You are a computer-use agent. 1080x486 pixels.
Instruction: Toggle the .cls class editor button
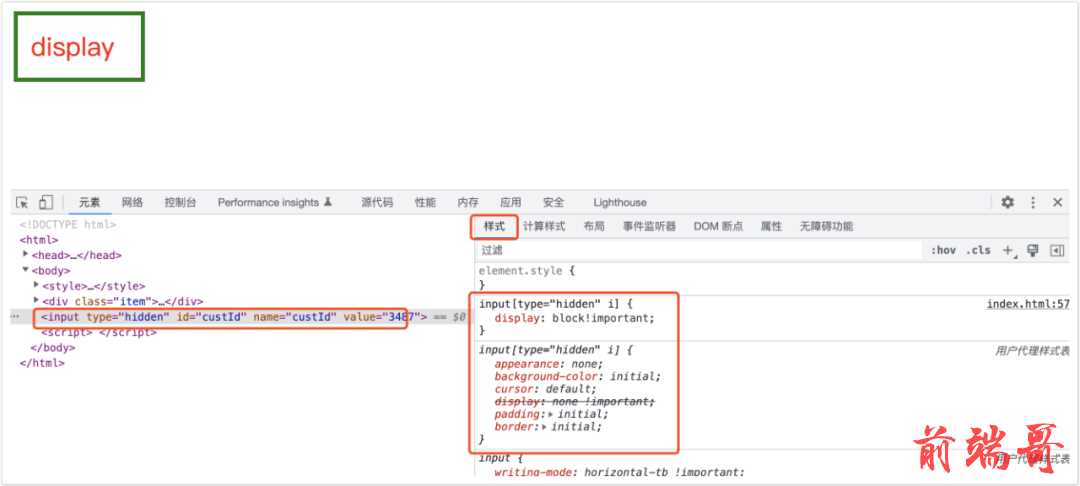tap(978, 251)
